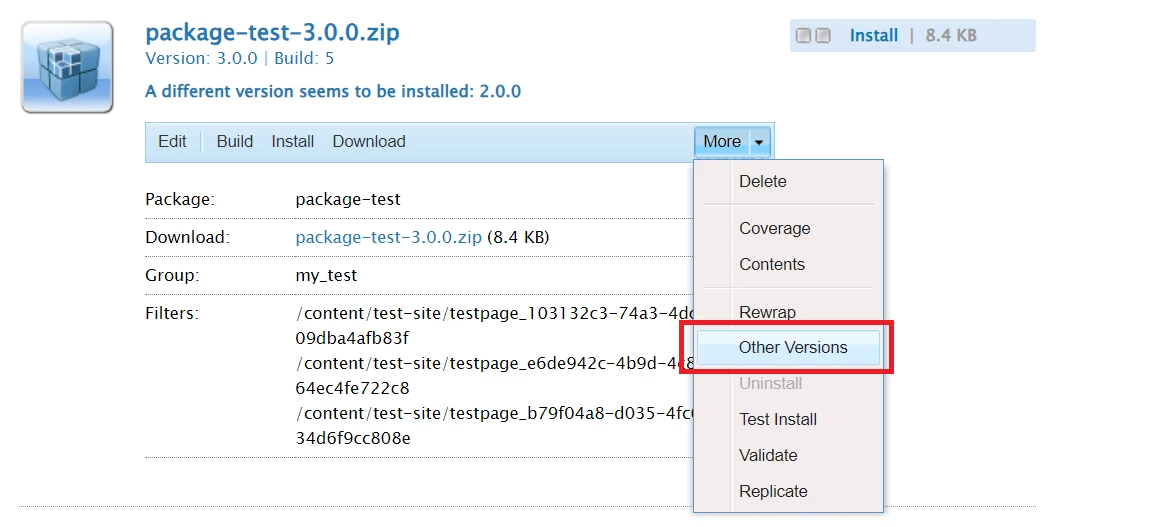Click the package cube icon
The width and height of the screenshot is (1164, 527).
pos(67,67)
